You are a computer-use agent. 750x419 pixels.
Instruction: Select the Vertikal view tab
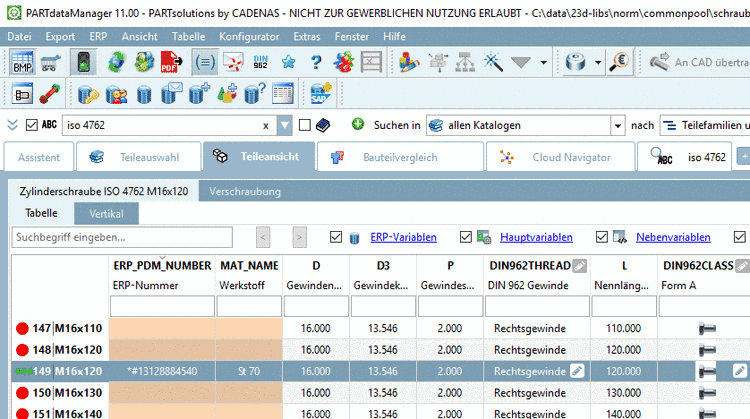coord(106,213)
